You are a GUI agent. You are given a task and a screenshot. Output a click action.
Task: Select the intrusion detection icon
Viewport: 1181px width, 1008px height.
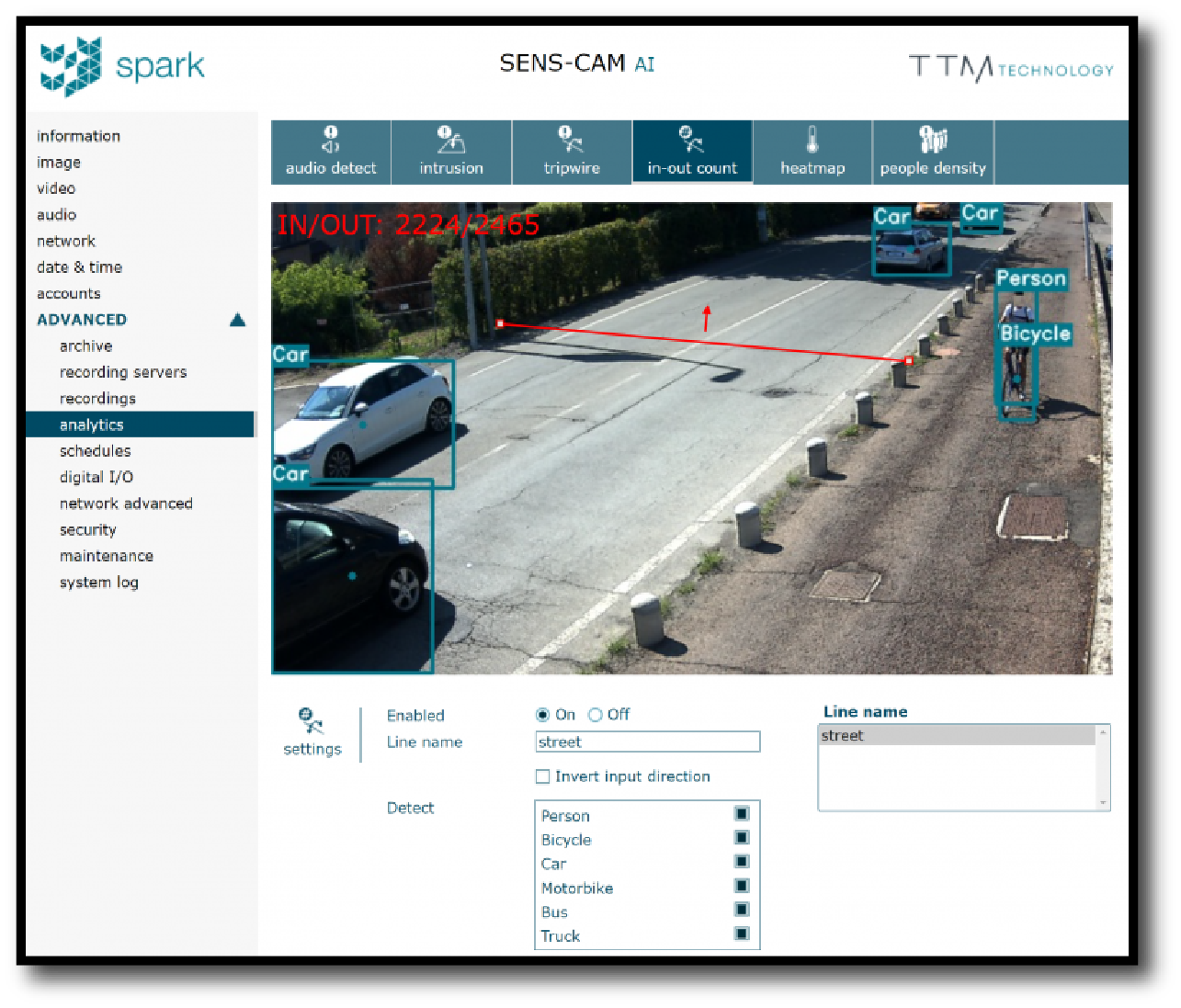450,140
